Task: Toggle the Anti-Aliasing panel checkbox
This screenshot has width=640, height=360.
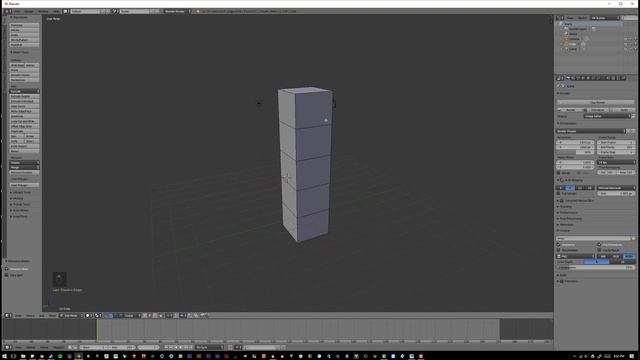Action: click(562, 180)
